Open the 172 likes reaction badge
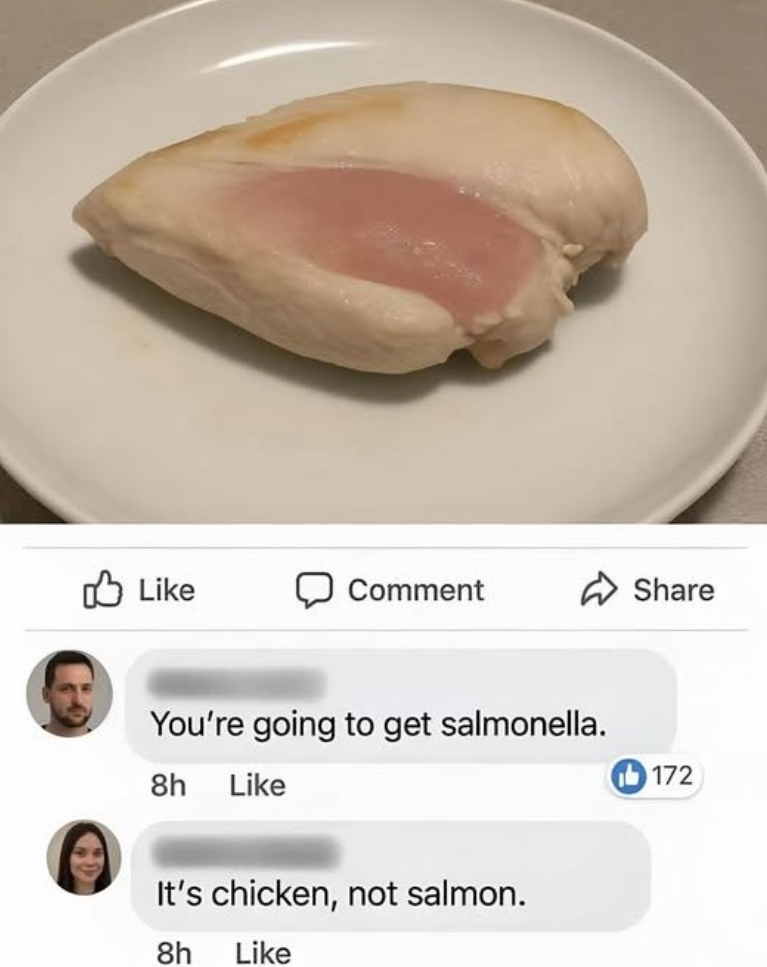The width and height of the screenshot is (767, 967). pos(656,776)
